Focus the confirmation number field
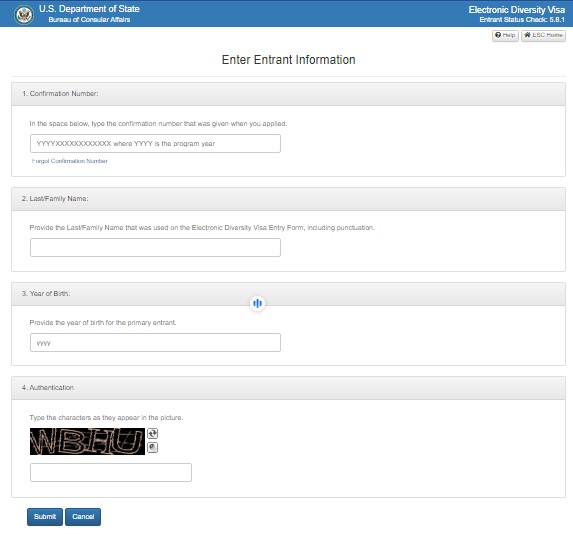573x534 pixels. pyautogui.click(x=155, y=144)
